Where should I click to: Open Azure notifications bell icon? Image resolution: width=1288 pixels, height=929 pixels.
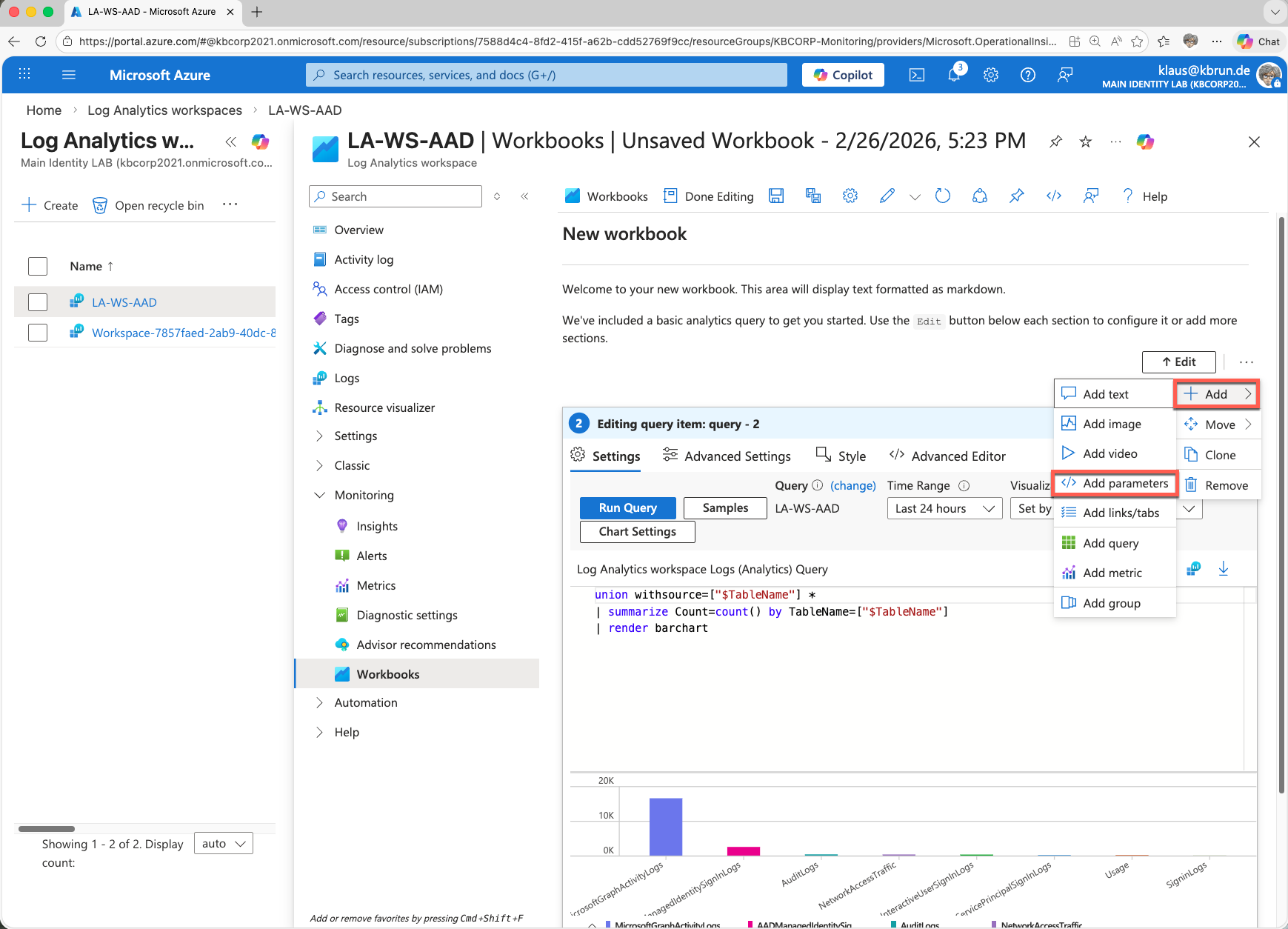coord(954,75)
